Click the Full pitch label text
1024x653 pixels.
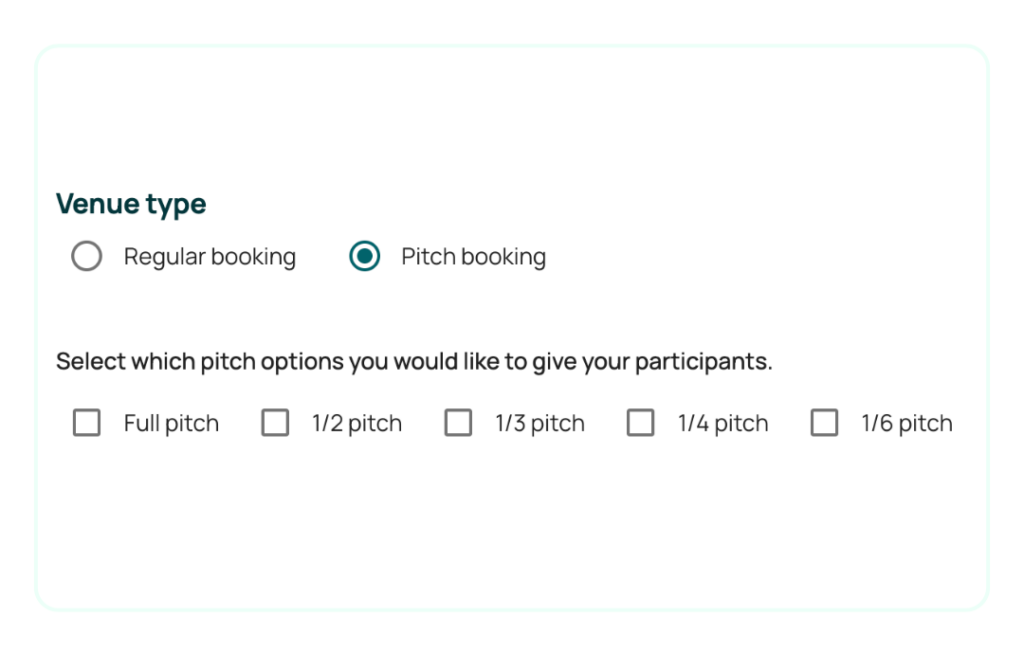click(171, 423)
